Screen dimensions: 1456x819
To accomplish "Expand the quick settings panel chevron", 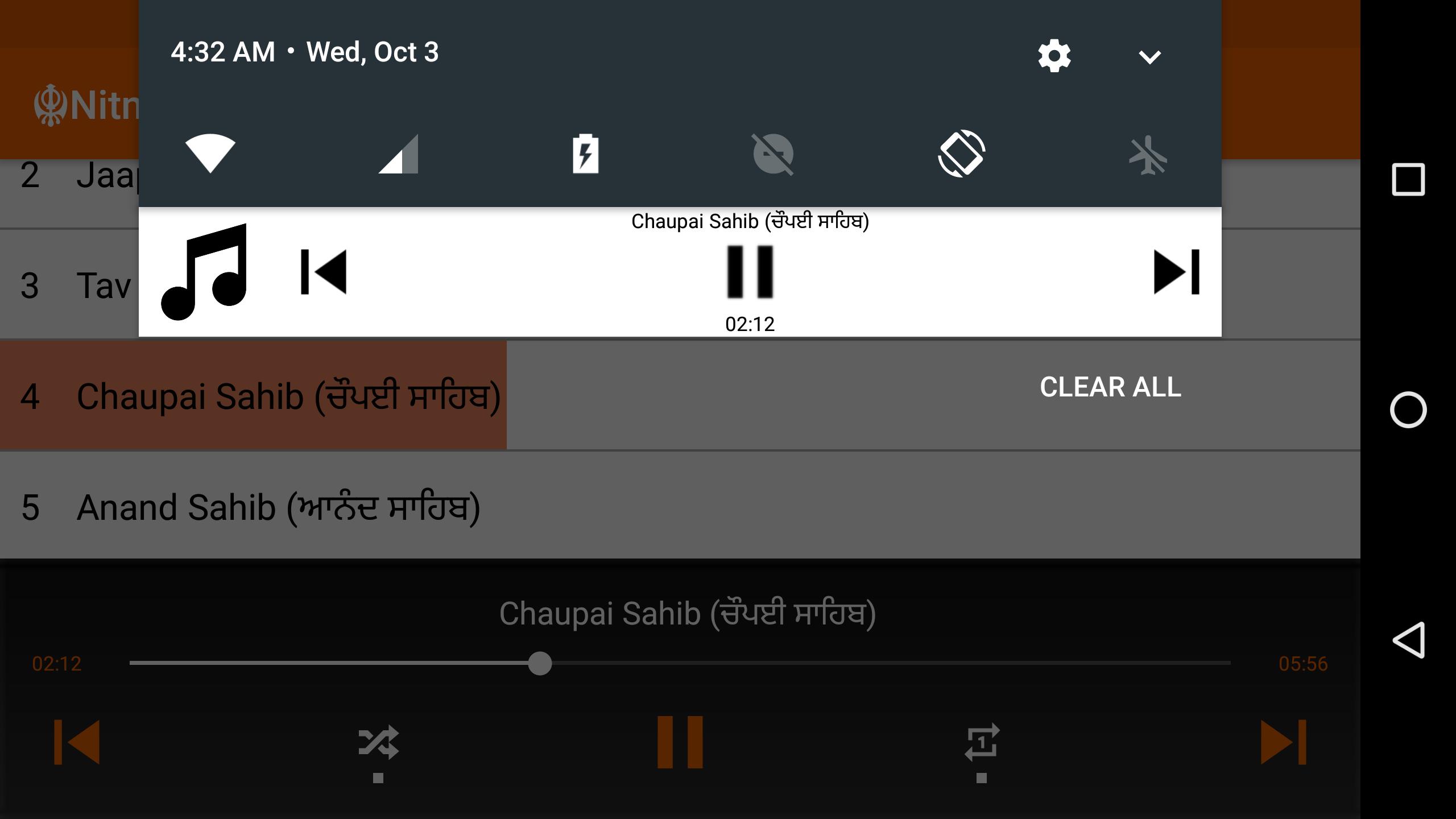I will (1149, 57).
